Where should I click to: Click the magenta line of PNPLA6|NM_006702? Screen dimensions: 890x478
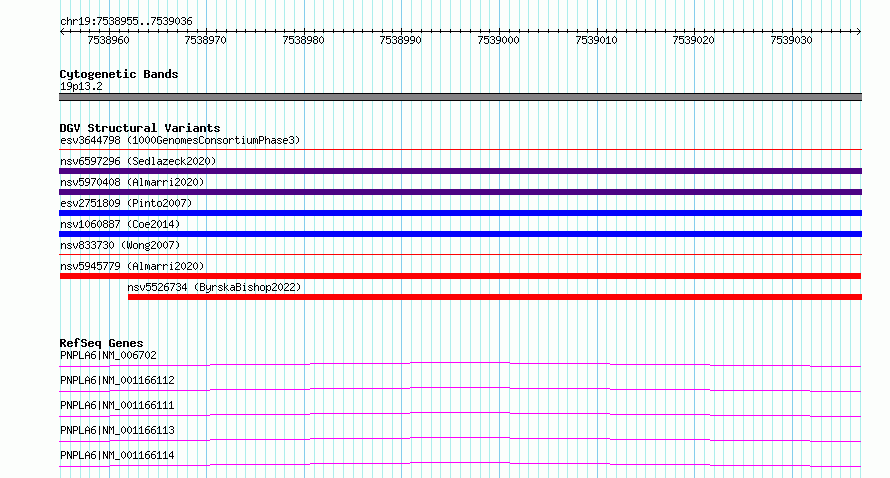pos(460,364)
